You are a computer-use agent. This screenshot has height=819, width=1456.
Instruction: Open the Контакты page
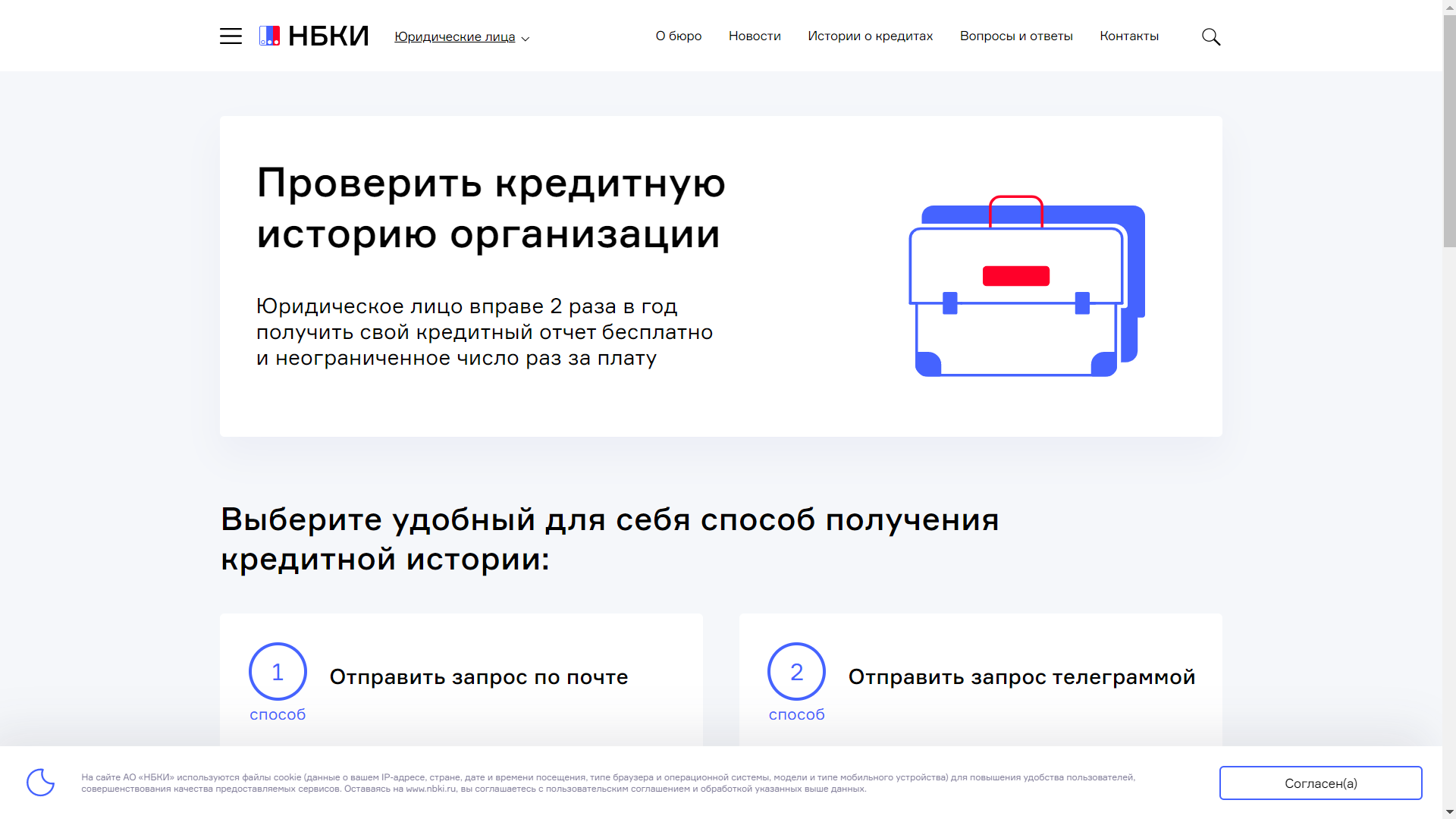click(x=1129, y=36)
